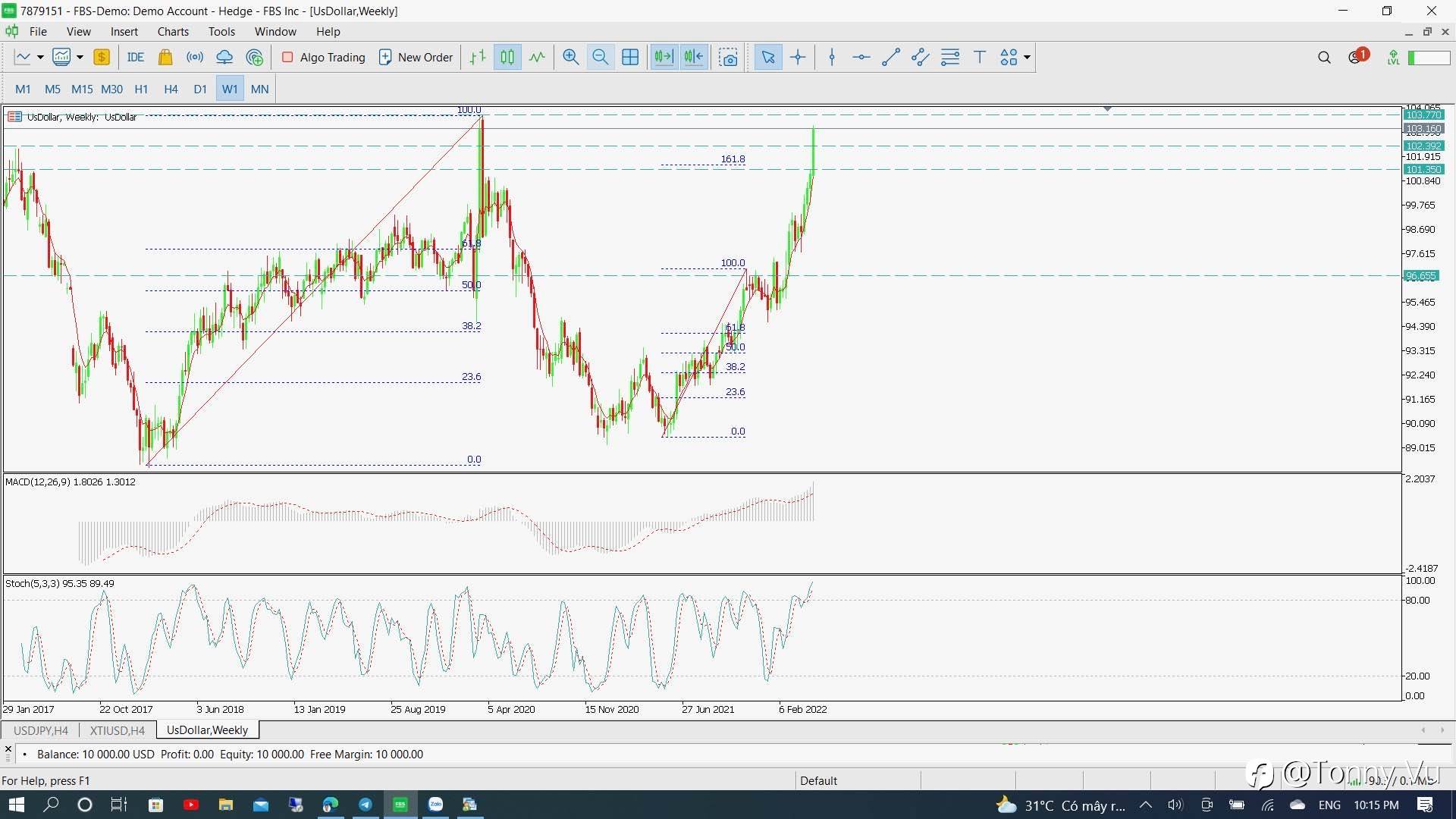Open the MetaEditor IDE
The image size is (1456, 819).
136,57
